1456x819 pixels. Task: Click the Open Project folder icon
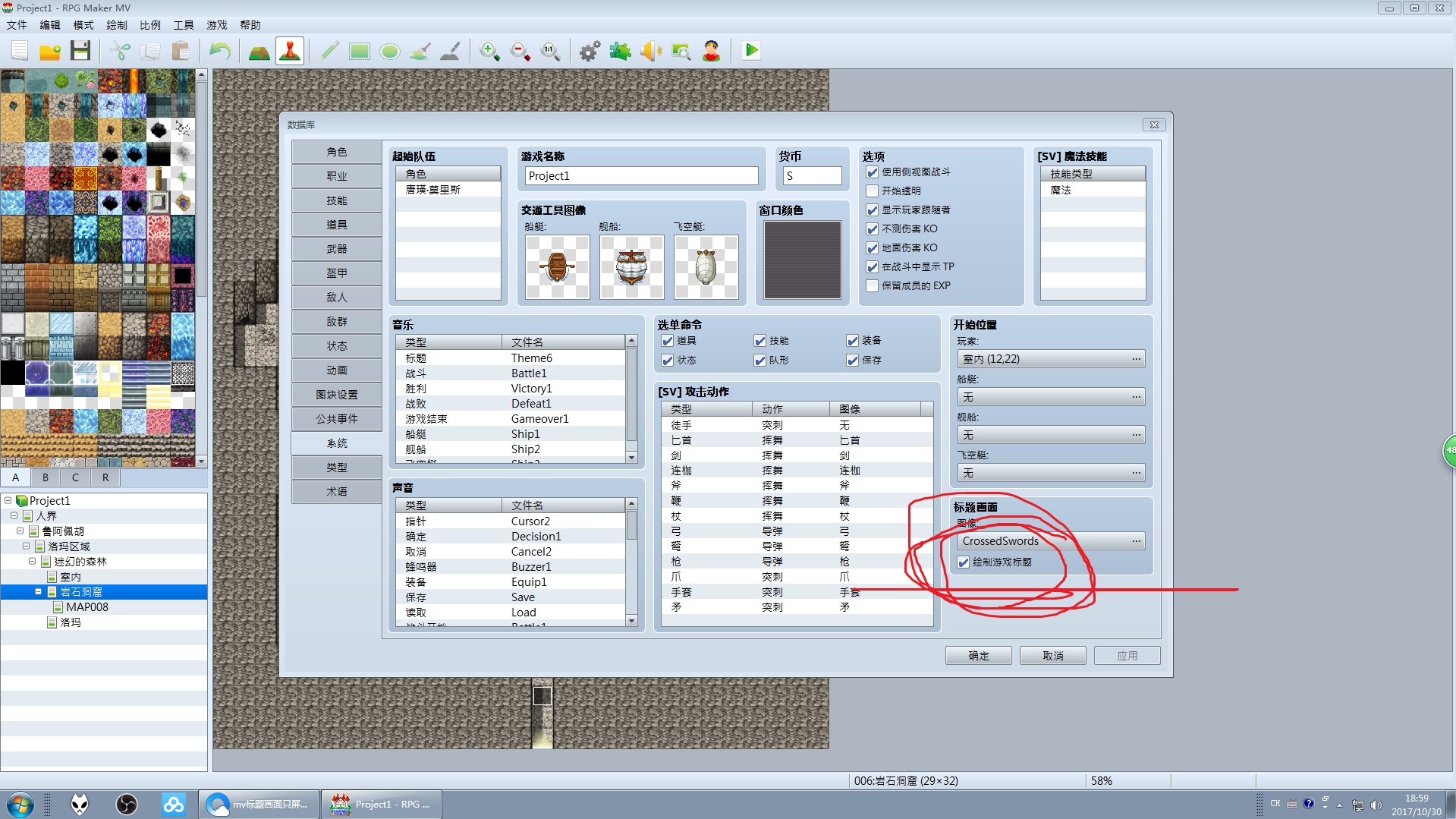click(x=50, y=51)
